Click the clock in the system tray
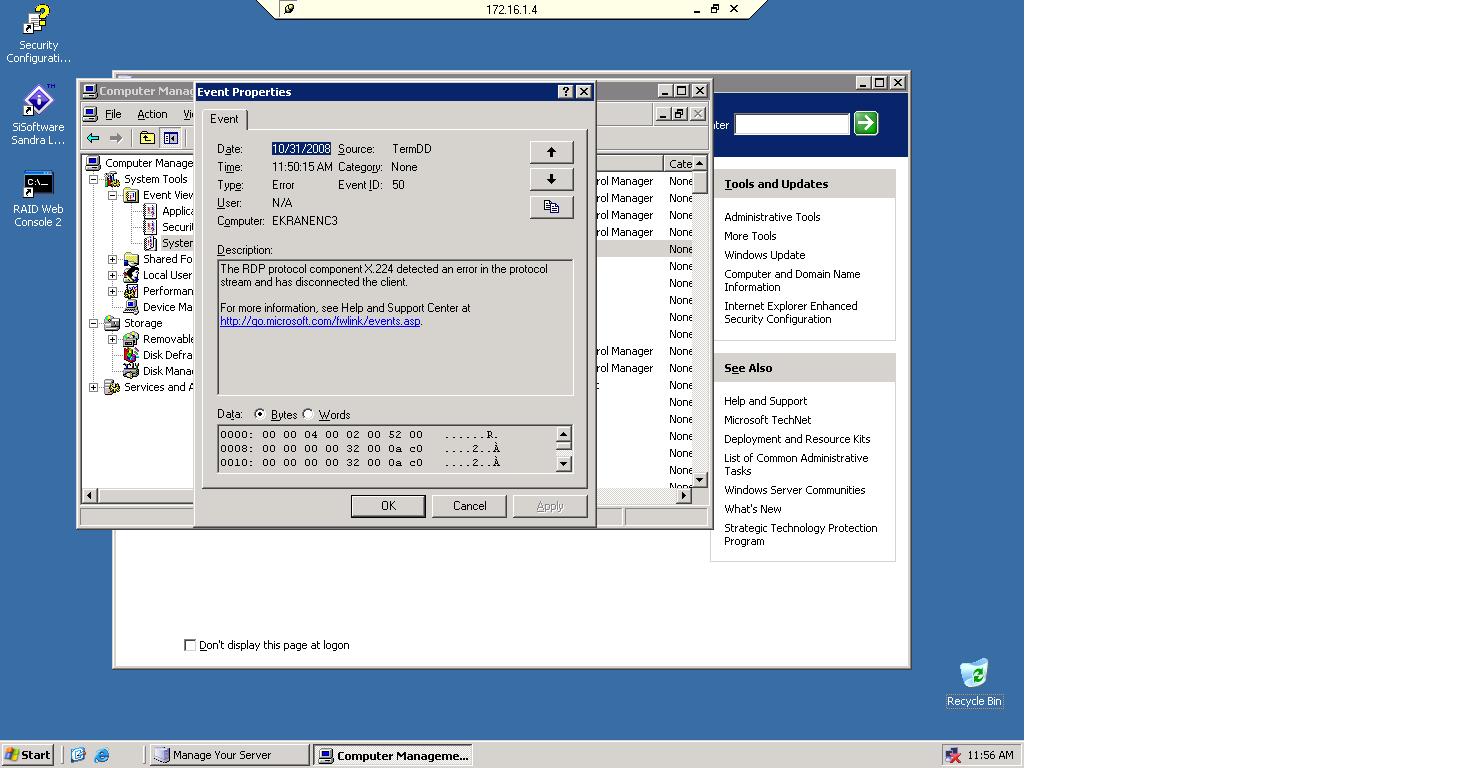1469x768 pixels. (990, 755)
